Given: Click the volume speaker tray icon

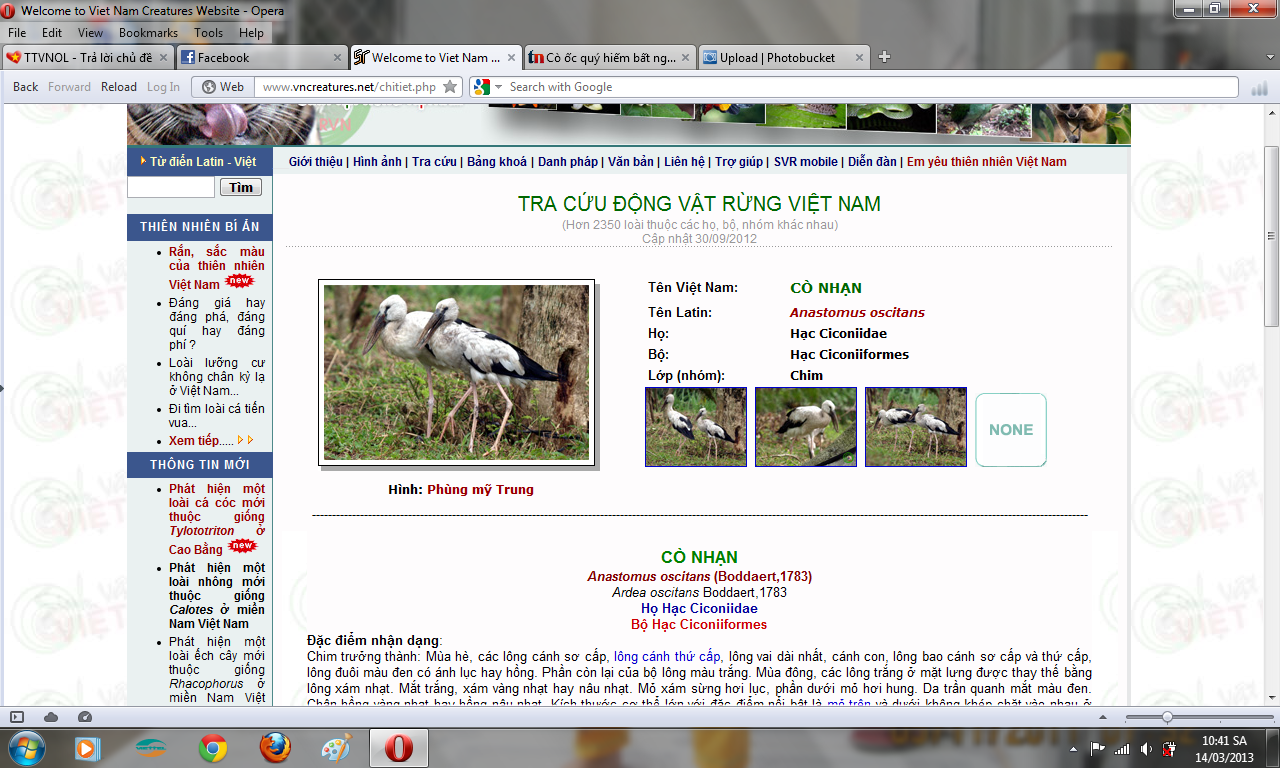Looking at the screenshot, I should [1145, 748].
